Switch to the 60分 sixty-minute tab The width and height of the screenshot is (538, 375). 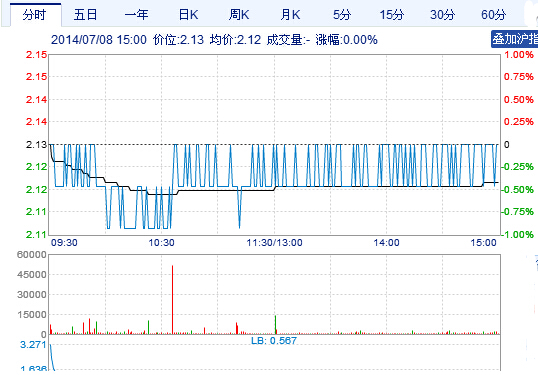pos(493,15)
